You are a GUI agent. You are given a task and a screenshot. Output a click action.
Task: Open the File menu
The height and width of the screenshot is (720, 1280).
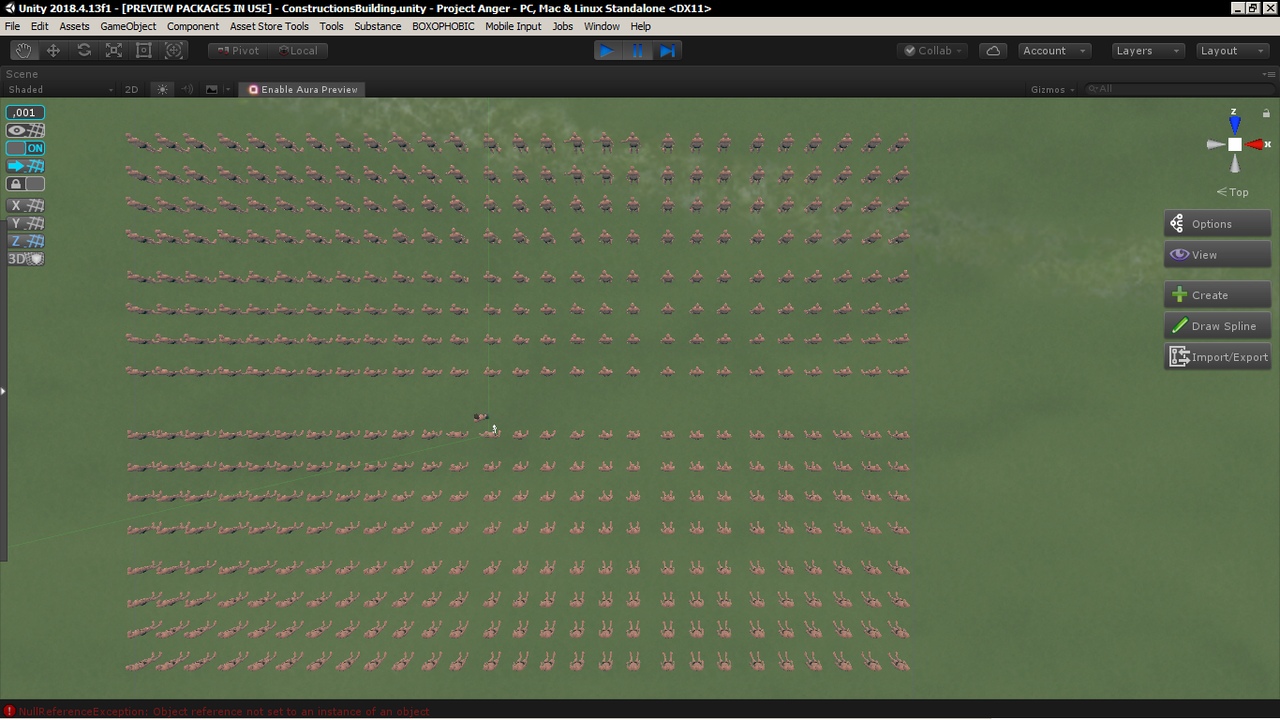point(12,26)
